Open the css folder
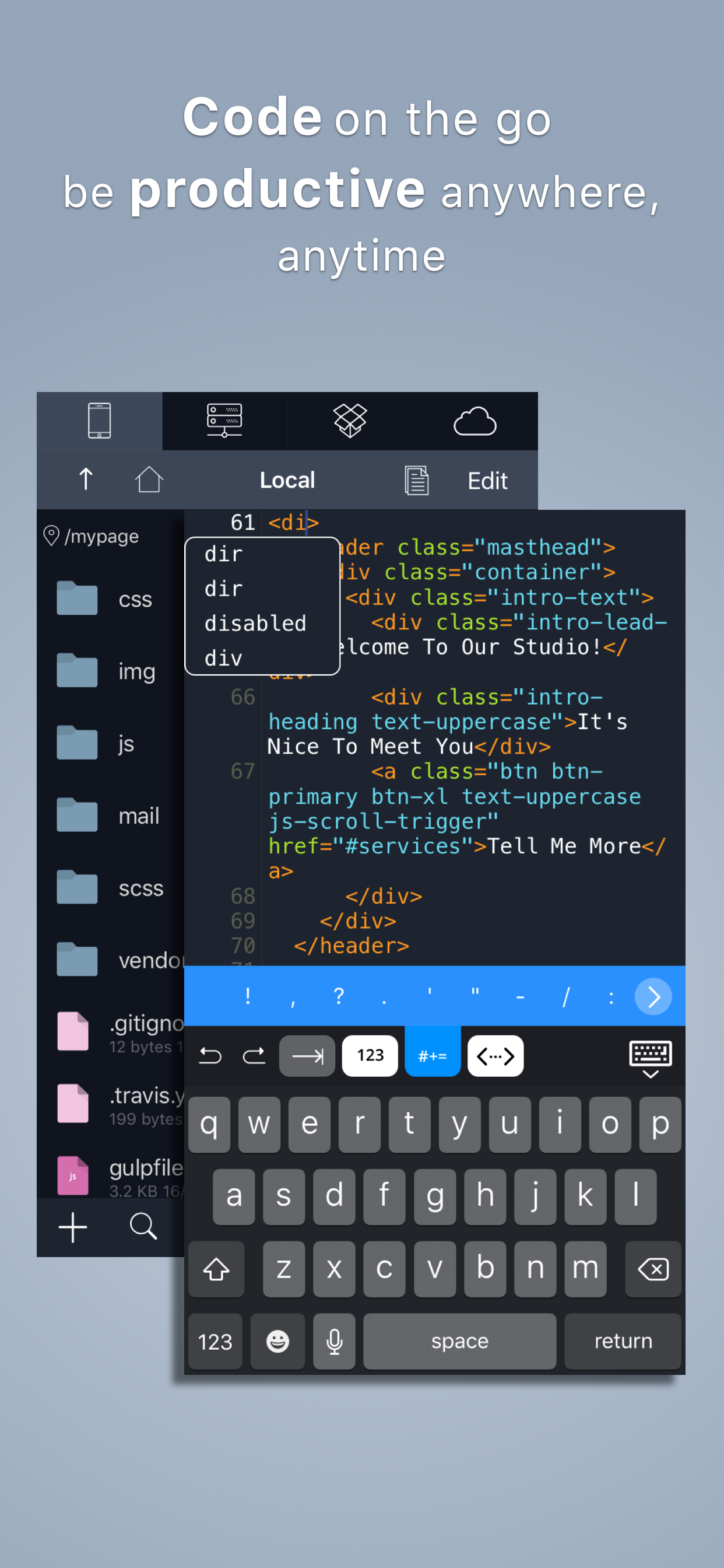 click(110, 599)
